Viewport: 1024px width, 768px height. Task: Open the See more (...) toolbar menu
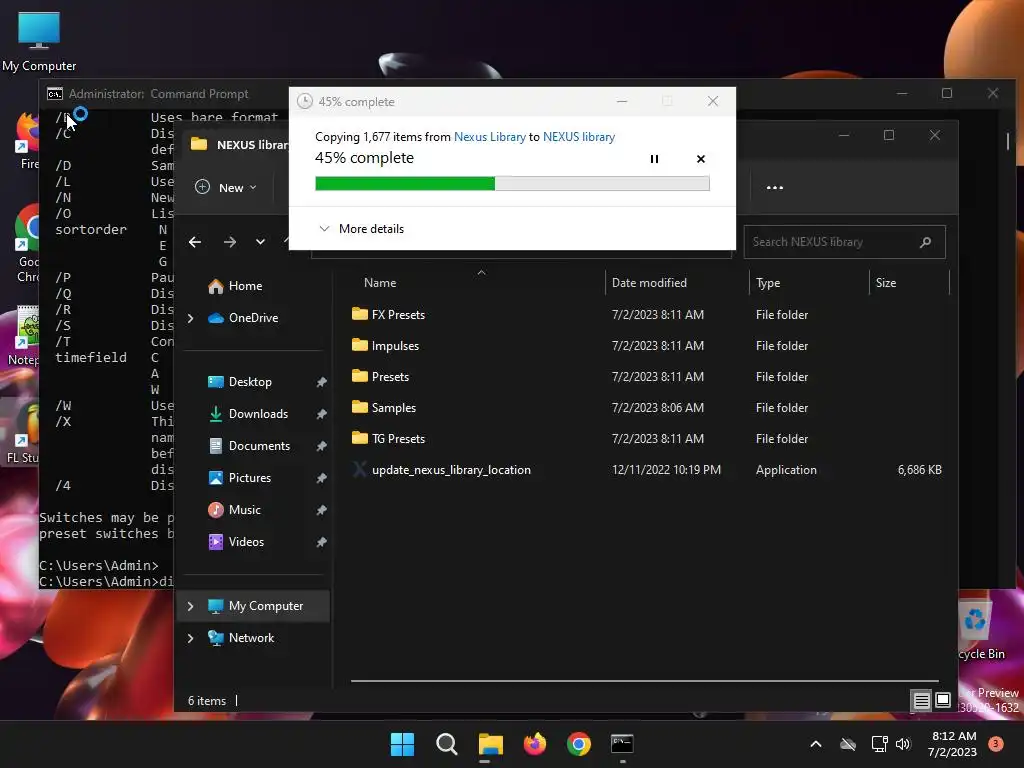pyautogui.click(x=775, y=187)
